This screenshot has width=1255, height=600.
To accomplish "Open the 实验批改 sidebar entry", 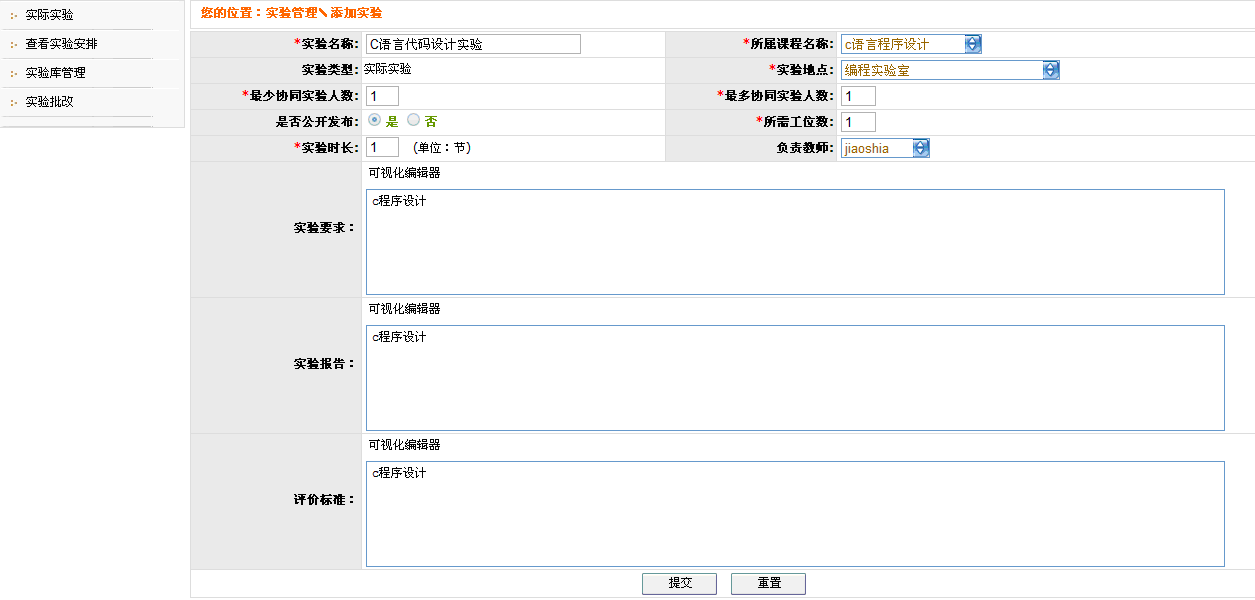I will [x=49, y=102].
